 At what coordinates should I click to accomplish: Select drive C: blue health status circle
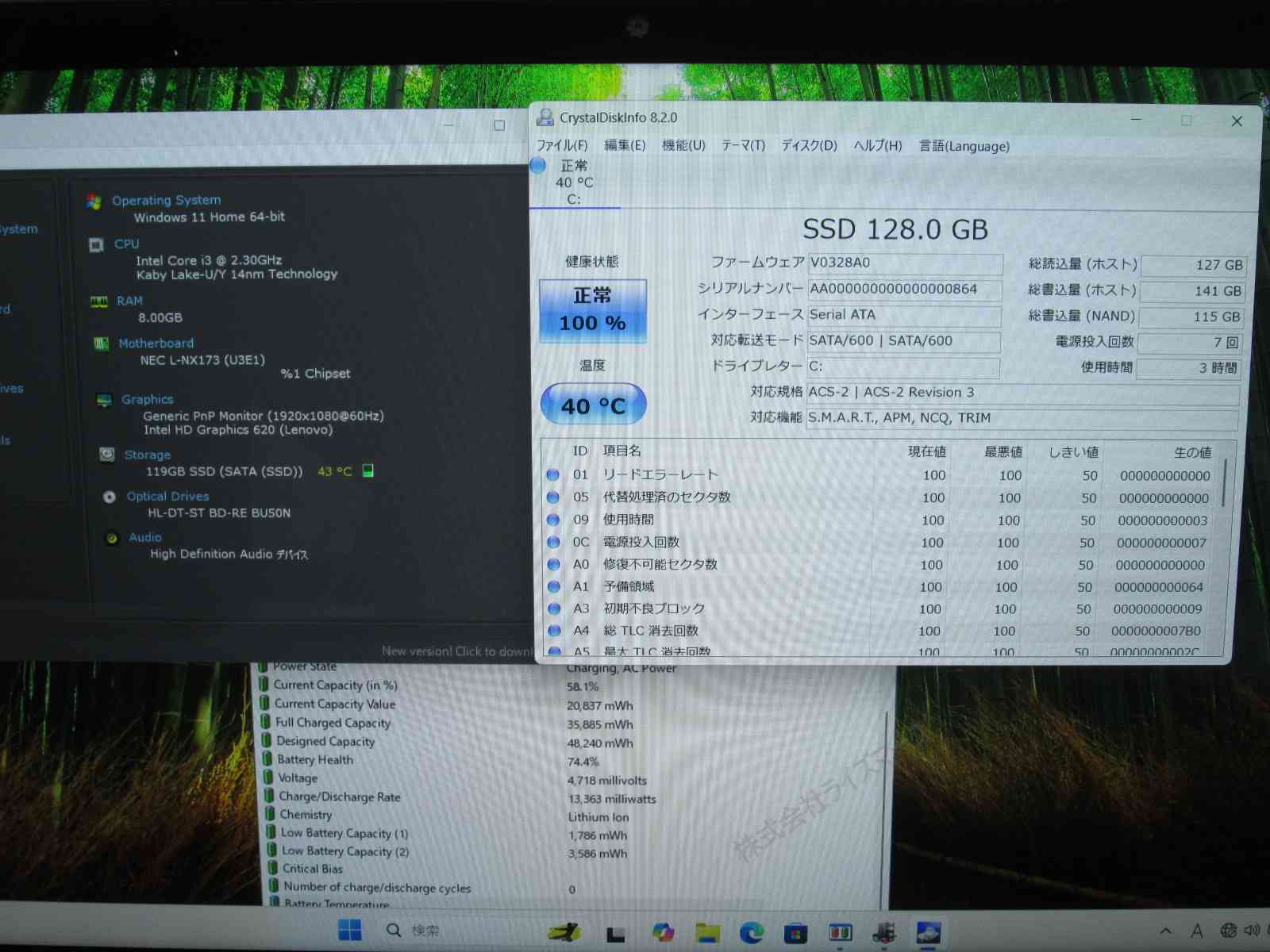click(538, 166)
